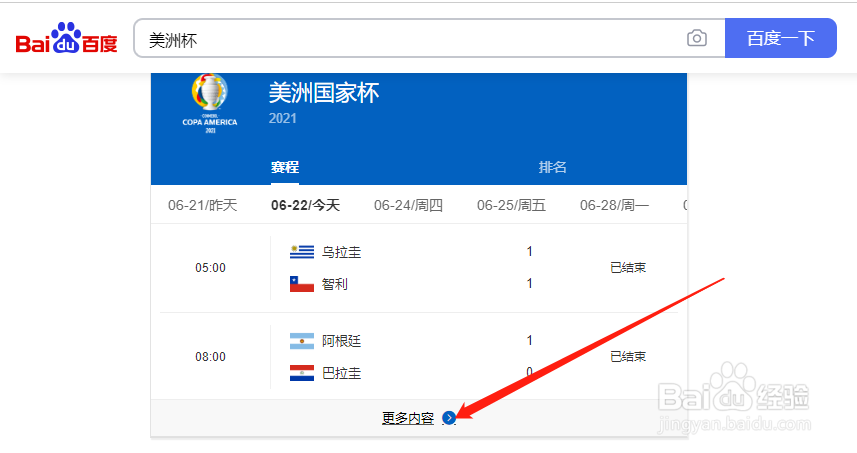857x453 pixels.
Task: Click the 百度一下 search button
Action: click(780, 38)
